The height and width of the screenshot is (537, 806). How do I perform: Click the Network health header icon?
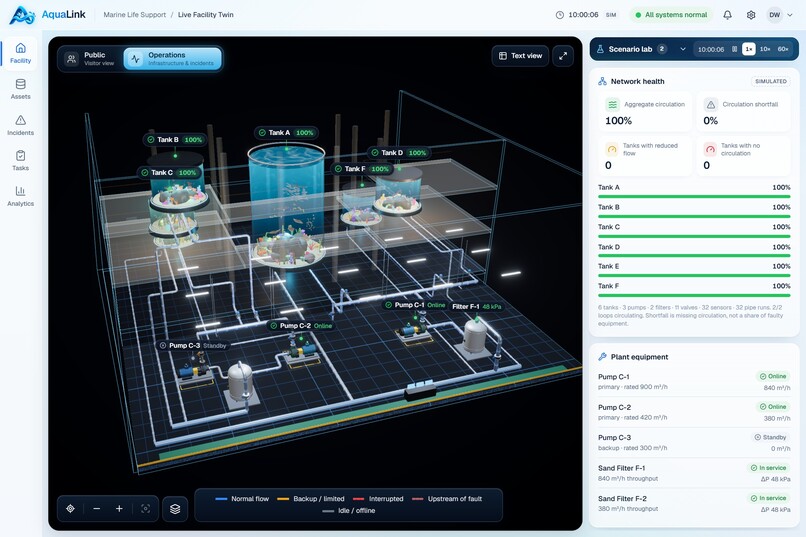point(602,81)
